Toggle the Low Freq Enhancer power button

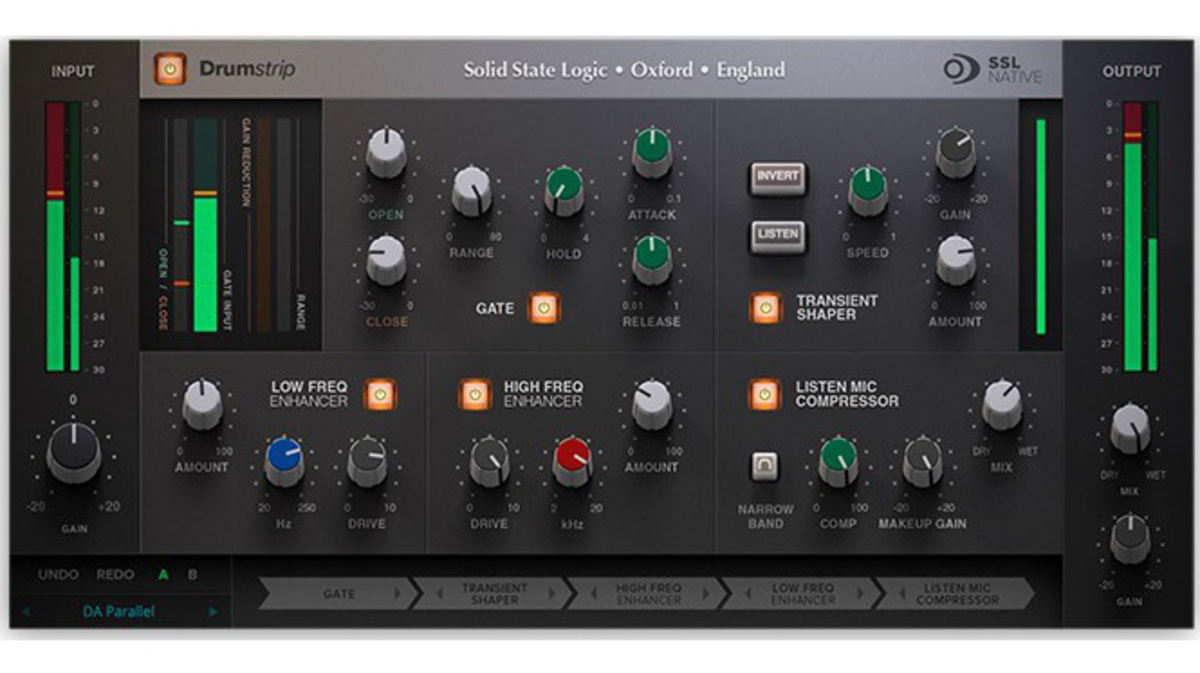tap(379, 395)
